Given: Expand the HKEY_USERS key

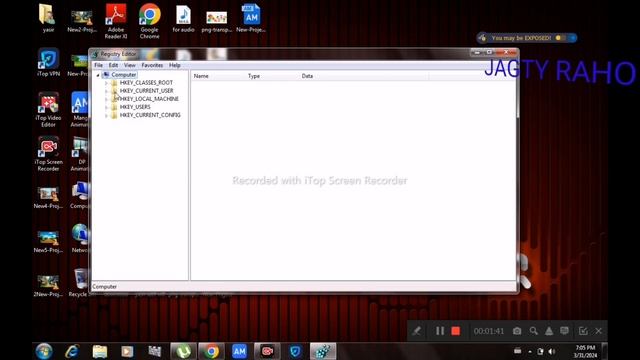Looking at the screenshot, I should (x=107, y=107).
